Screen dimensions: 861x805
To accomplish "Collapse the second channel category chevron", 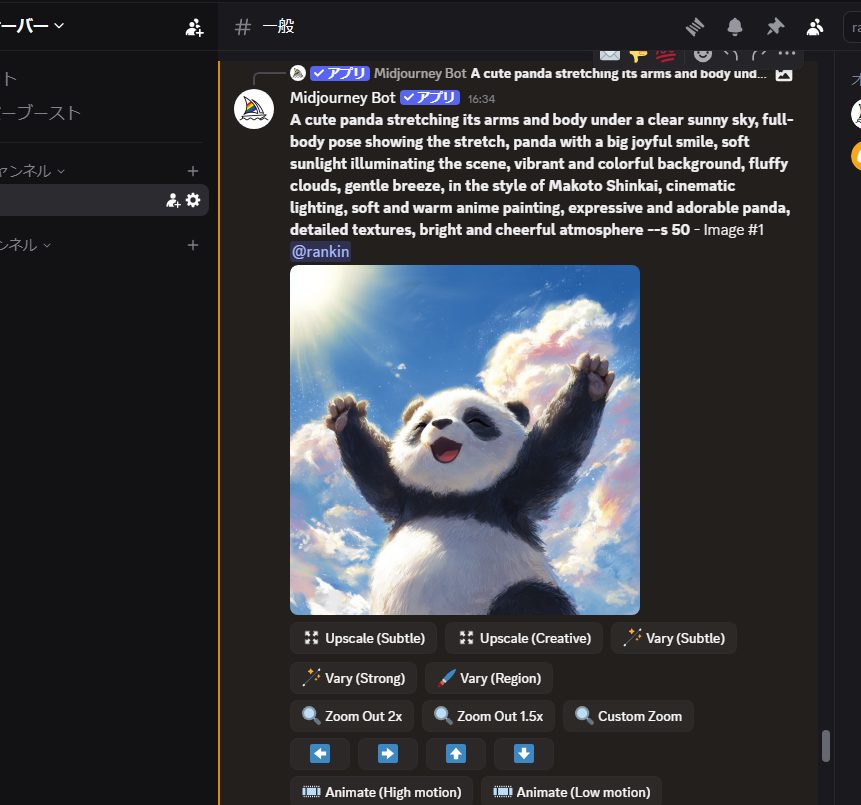I will pos(47,245).
